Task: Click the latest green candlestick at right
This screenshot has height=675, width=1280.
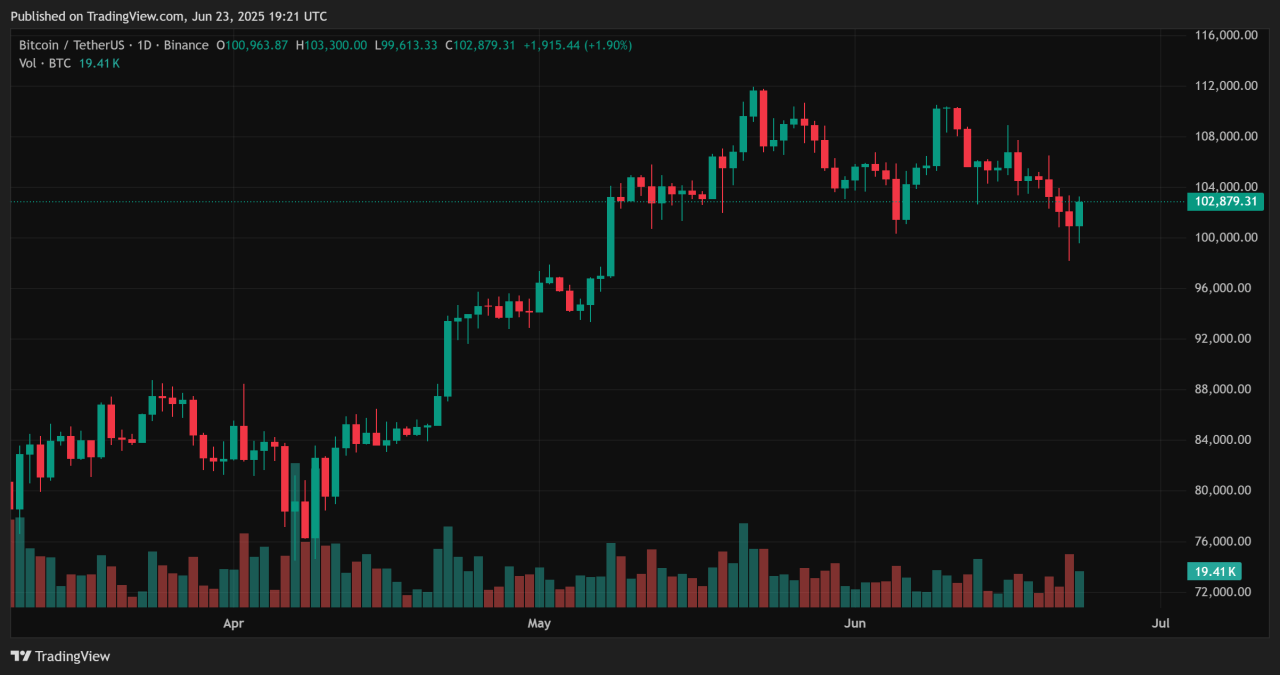Action: (x=1079, y=214)
